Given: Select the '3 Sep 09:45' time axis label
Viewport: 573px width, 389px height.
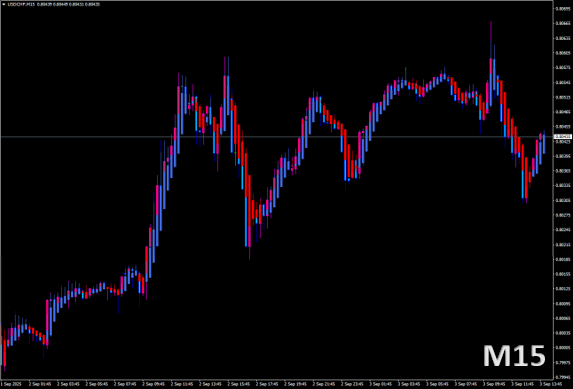Looking at the screenshot, I should point(494,384).
